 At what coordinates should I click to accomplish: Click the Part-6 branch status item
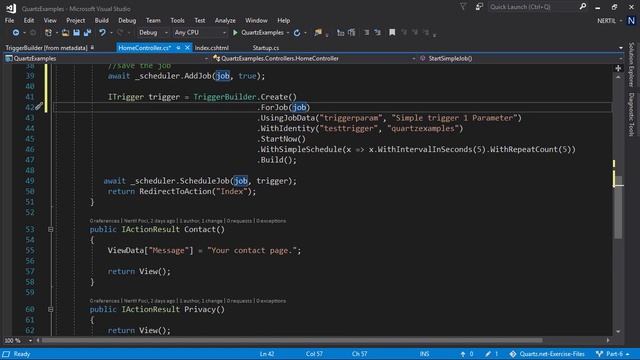tap(612, 354)
